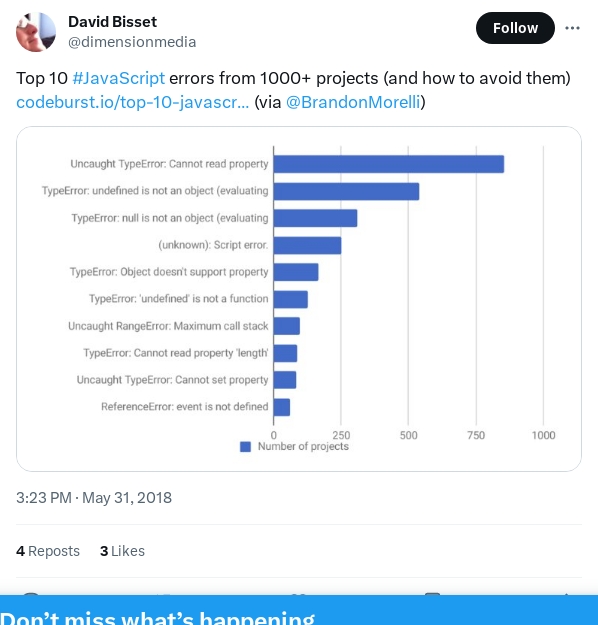Click the Uncaught RangeError: Maximum call stack label
Screen dimensions: 598x625
[x=168, y=326]
